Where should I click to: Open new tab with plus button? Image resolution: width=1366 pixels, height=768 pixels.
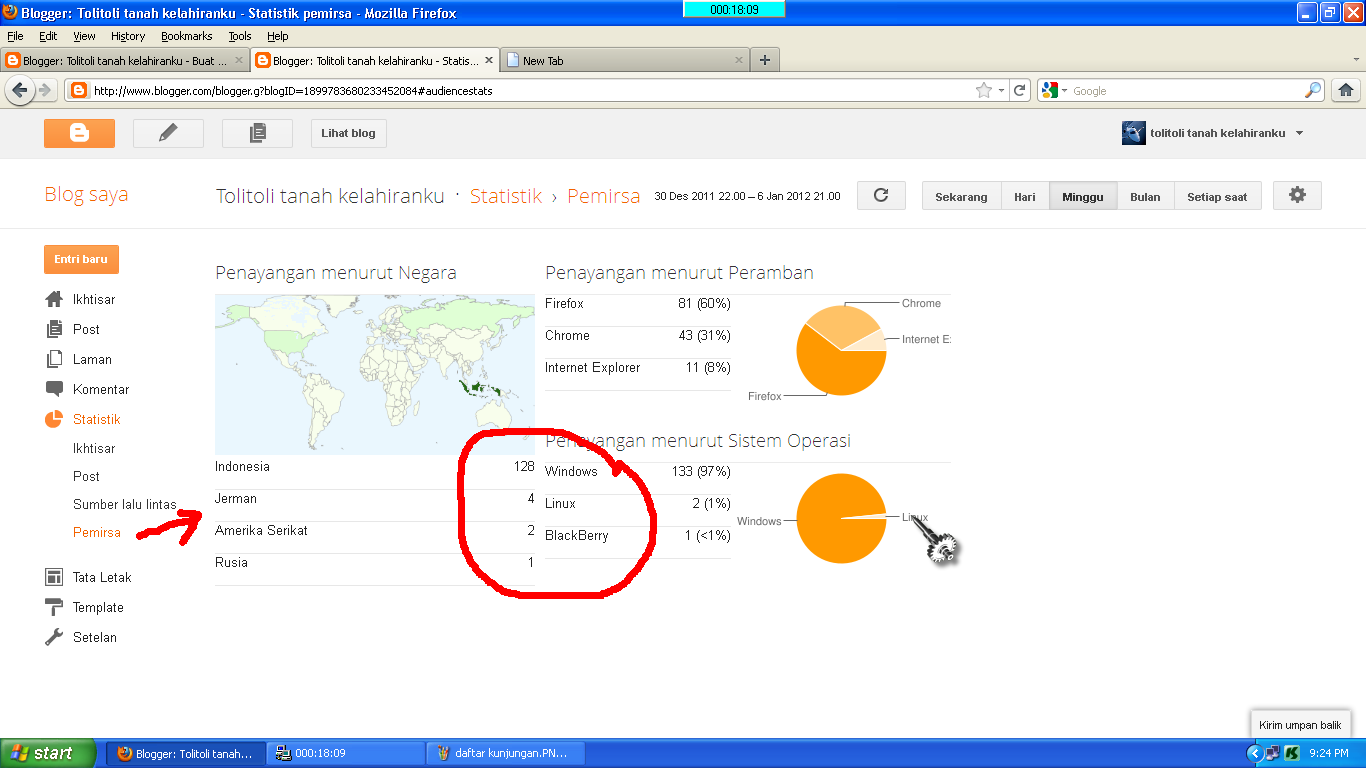[x=765, y=60]
